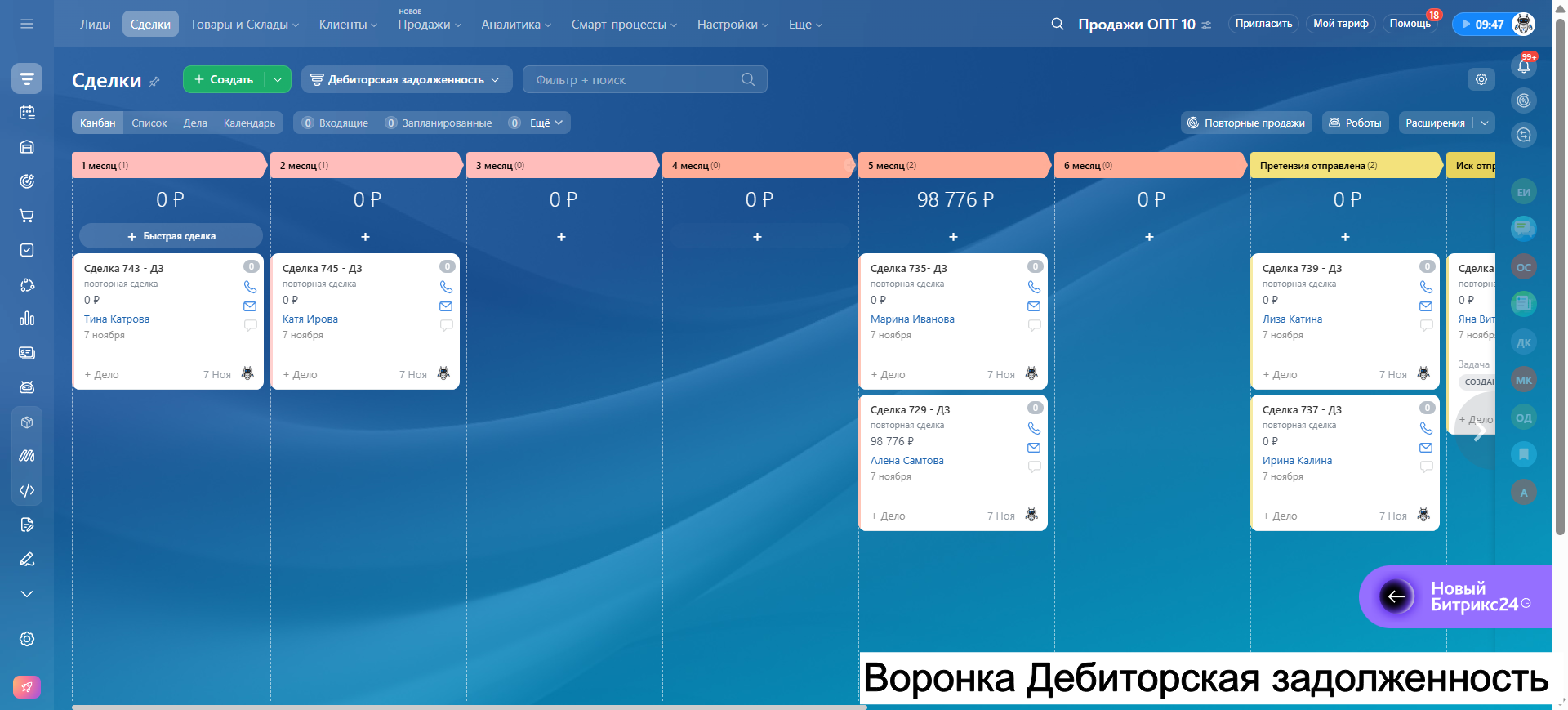Open the cart icon in left sidebar

pos(27,216)
